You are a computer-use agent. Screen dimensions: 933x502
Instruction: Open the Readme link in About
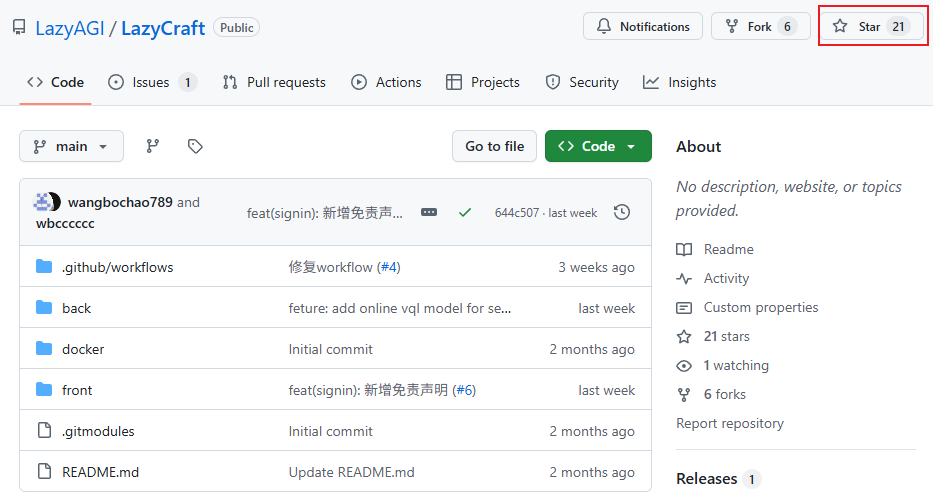729,250
